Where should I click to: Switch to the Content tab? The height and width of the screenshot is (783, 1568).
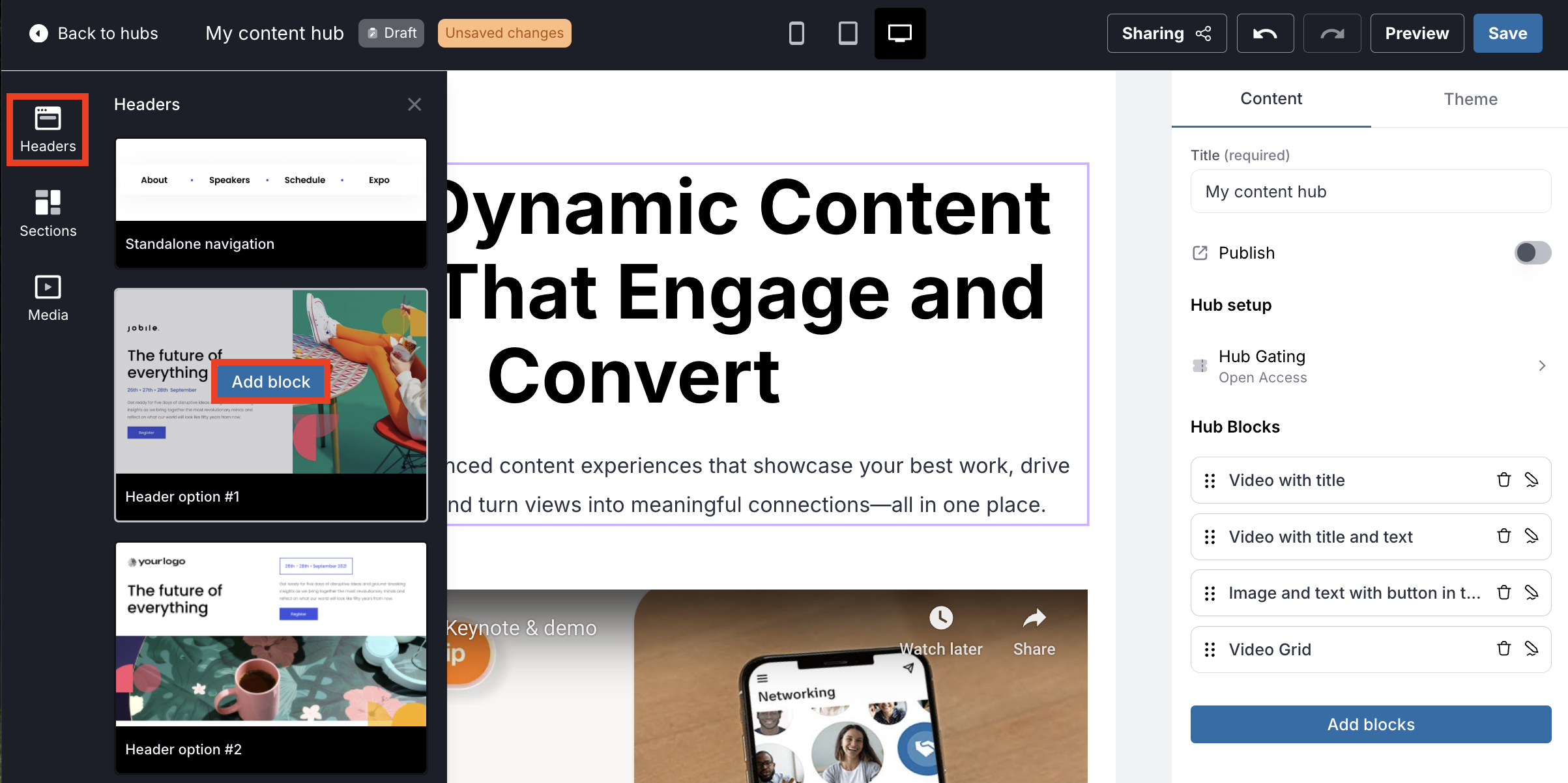[1271, 99]
